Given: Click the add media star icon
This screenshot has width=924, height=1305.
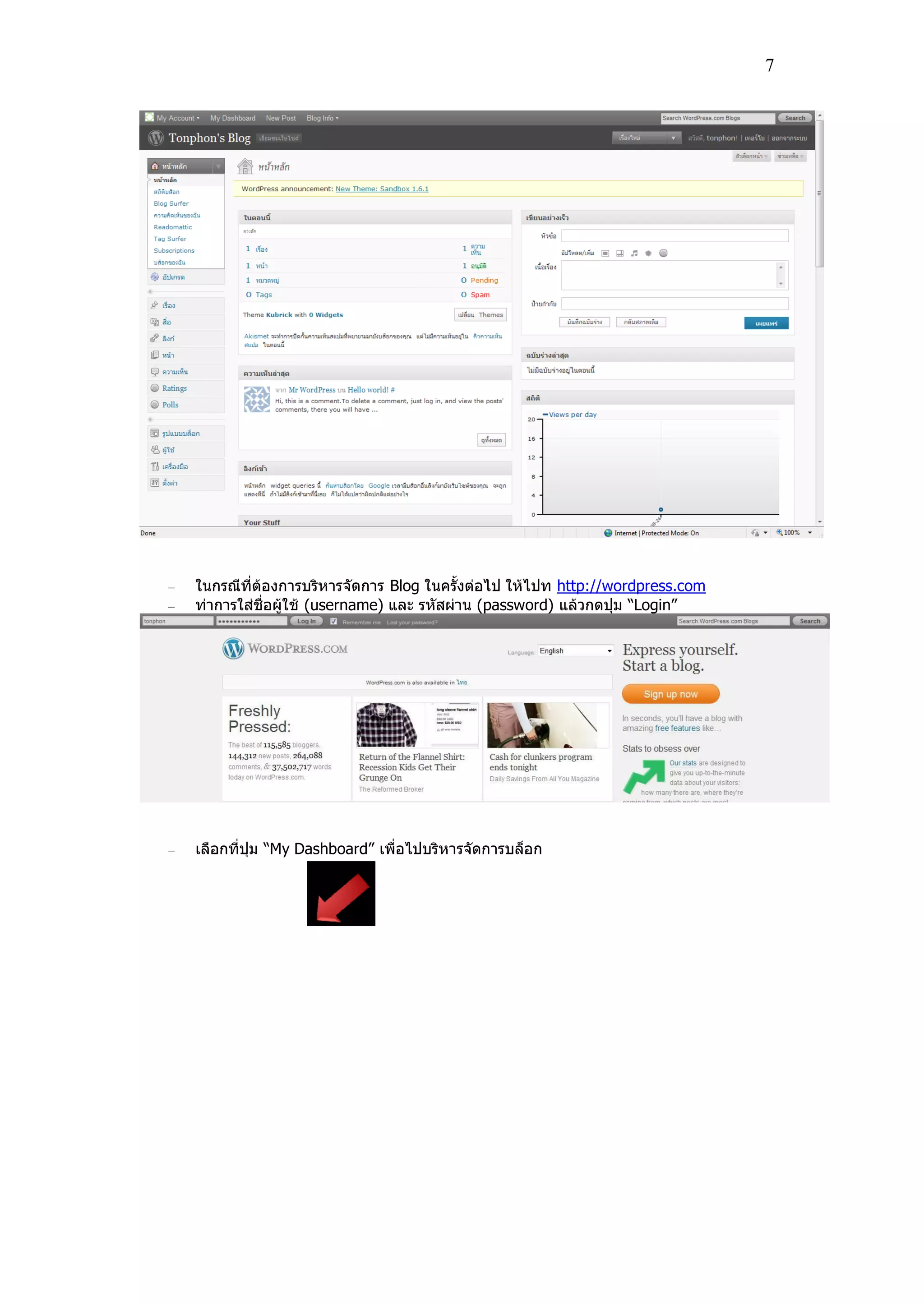Looking at the screenshot, I should click(648, 253).
